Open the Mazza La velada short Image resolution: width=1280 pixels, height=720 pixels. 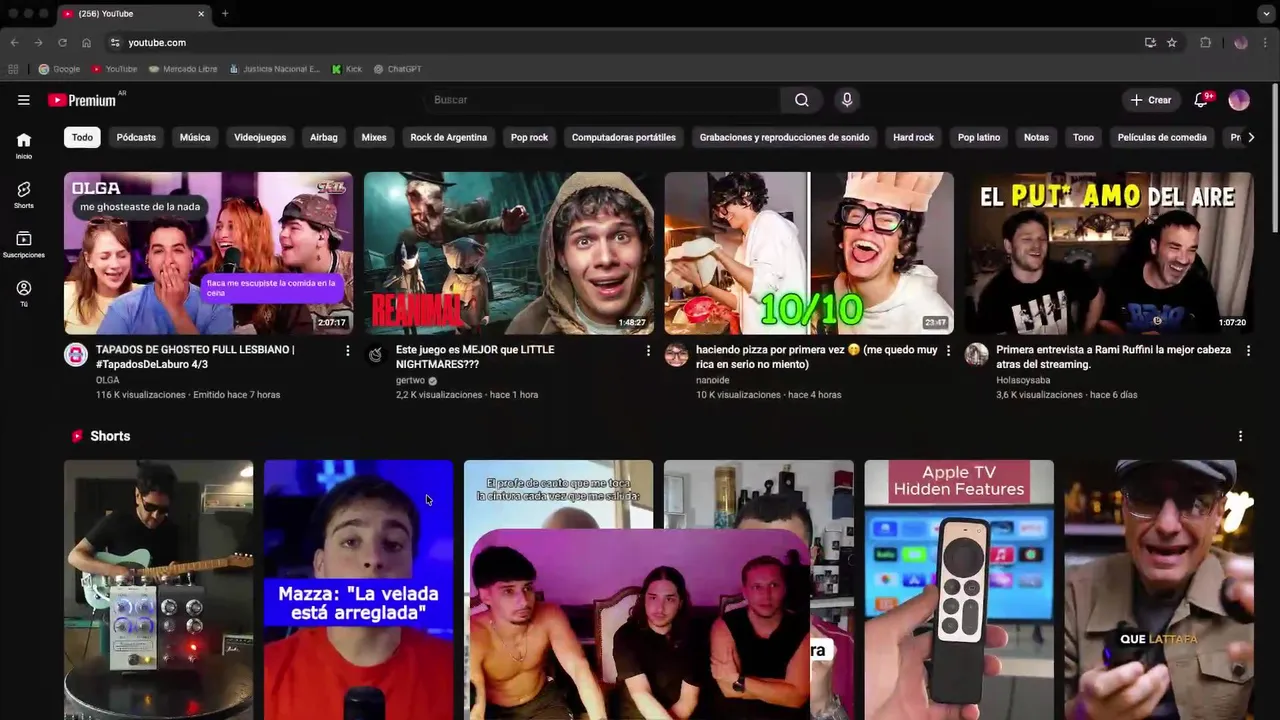358,590
